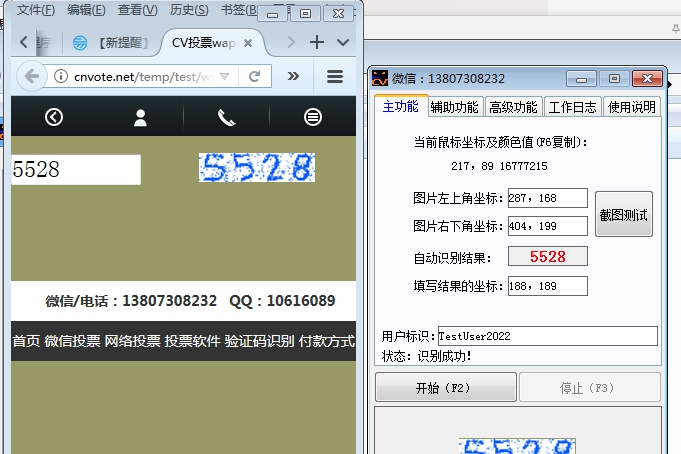Maximize the 微信 tool window
Screen dimensions: 681x454
[x=614, y=79]
